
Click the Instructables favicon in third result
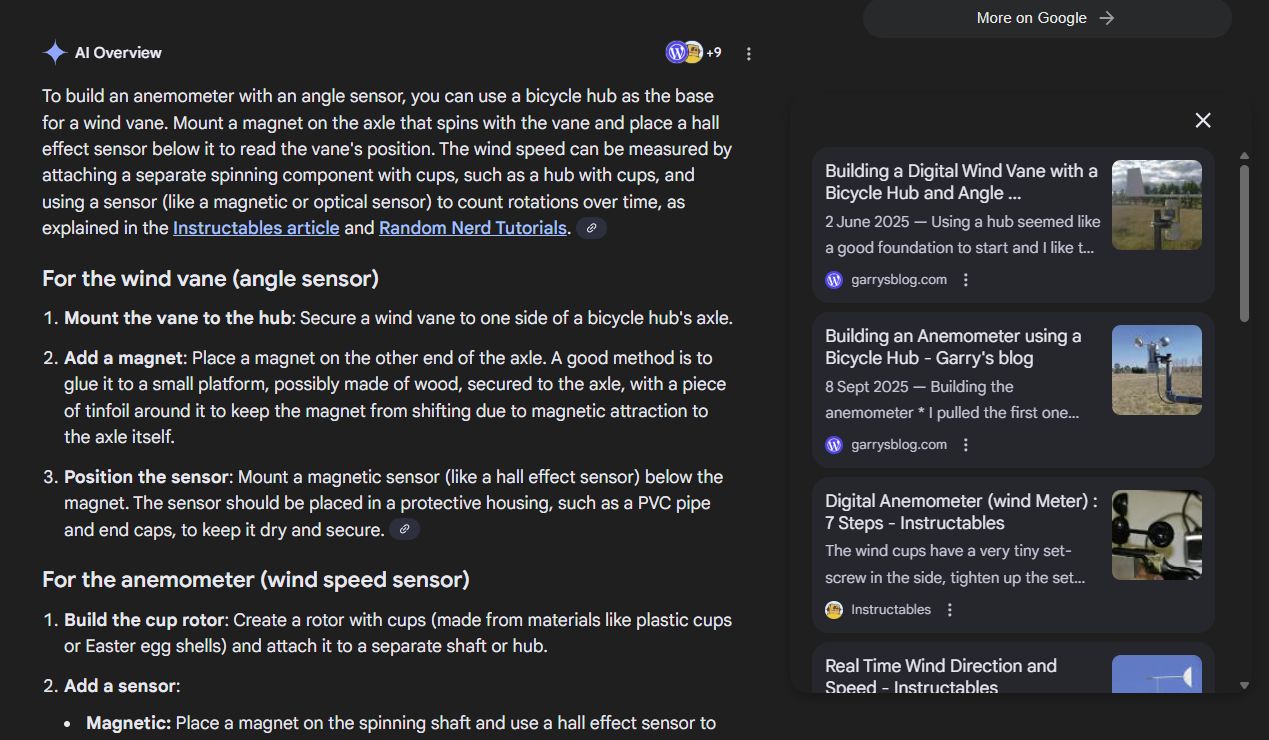[834, 610]
